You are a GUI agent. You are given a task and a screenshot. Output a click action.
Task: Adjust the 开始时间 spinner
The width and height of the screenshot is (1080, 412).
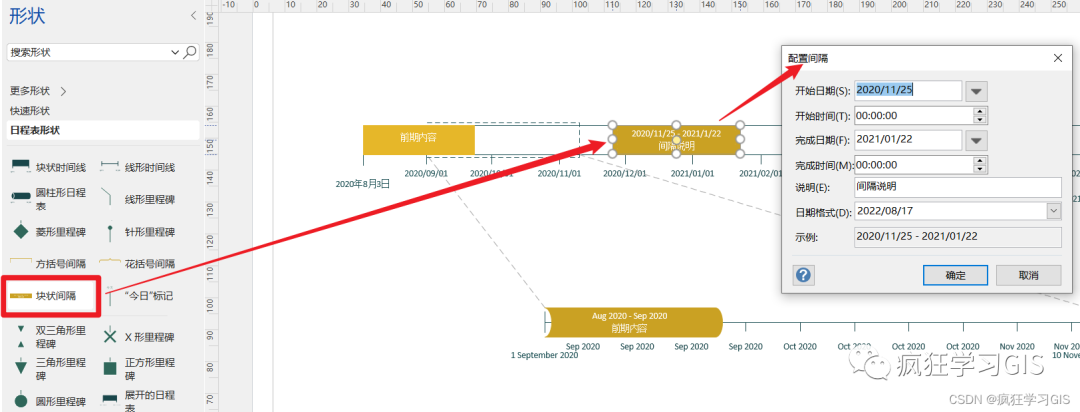(981, 115)
